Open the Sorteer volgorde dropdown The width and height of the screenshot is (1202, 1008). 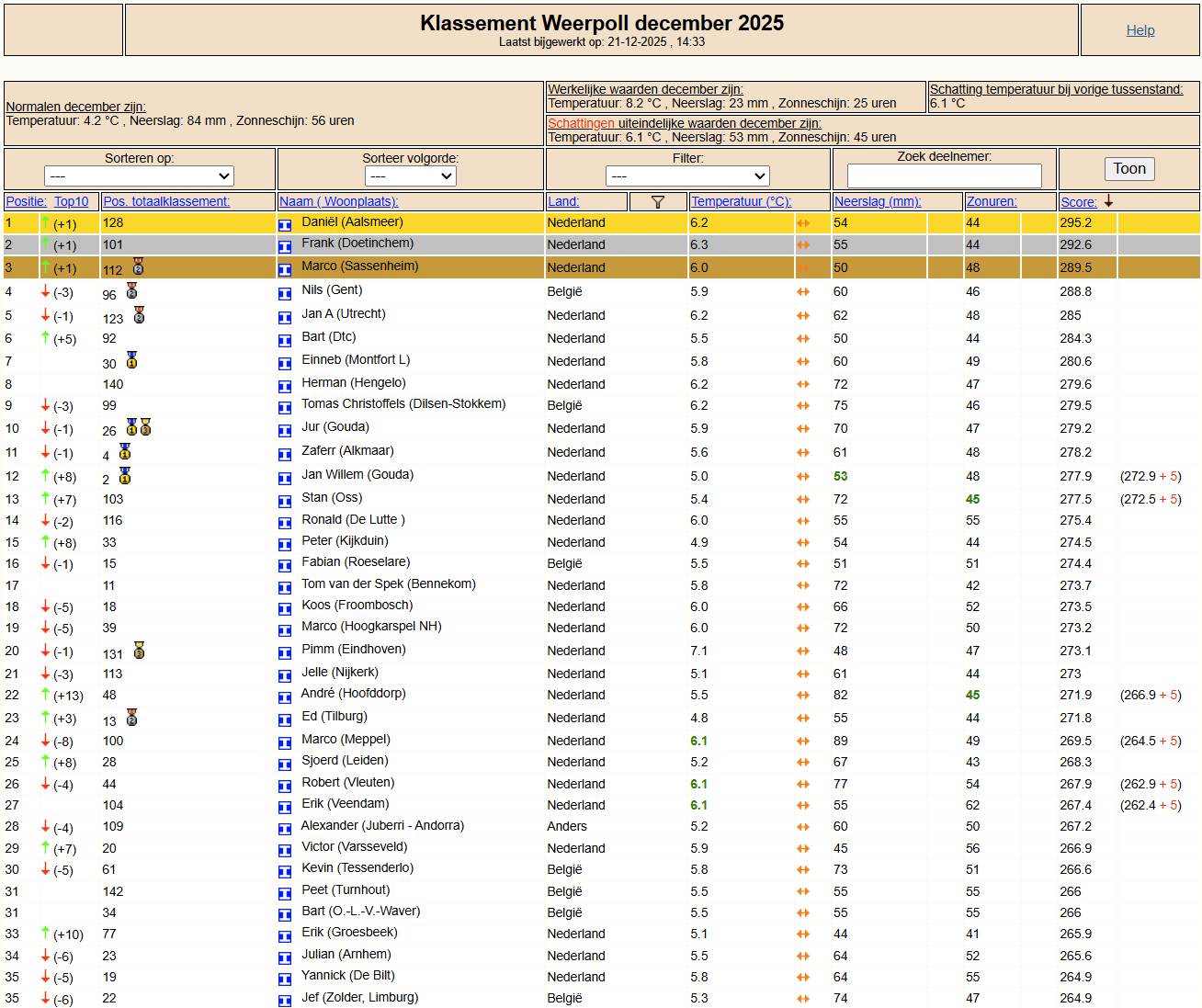(410, 176)
